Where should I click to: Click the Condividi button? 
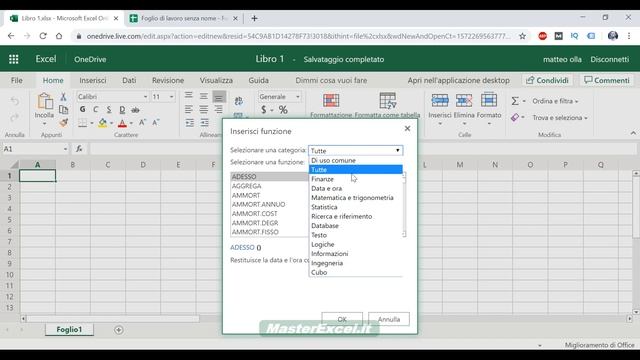point(547,80)
